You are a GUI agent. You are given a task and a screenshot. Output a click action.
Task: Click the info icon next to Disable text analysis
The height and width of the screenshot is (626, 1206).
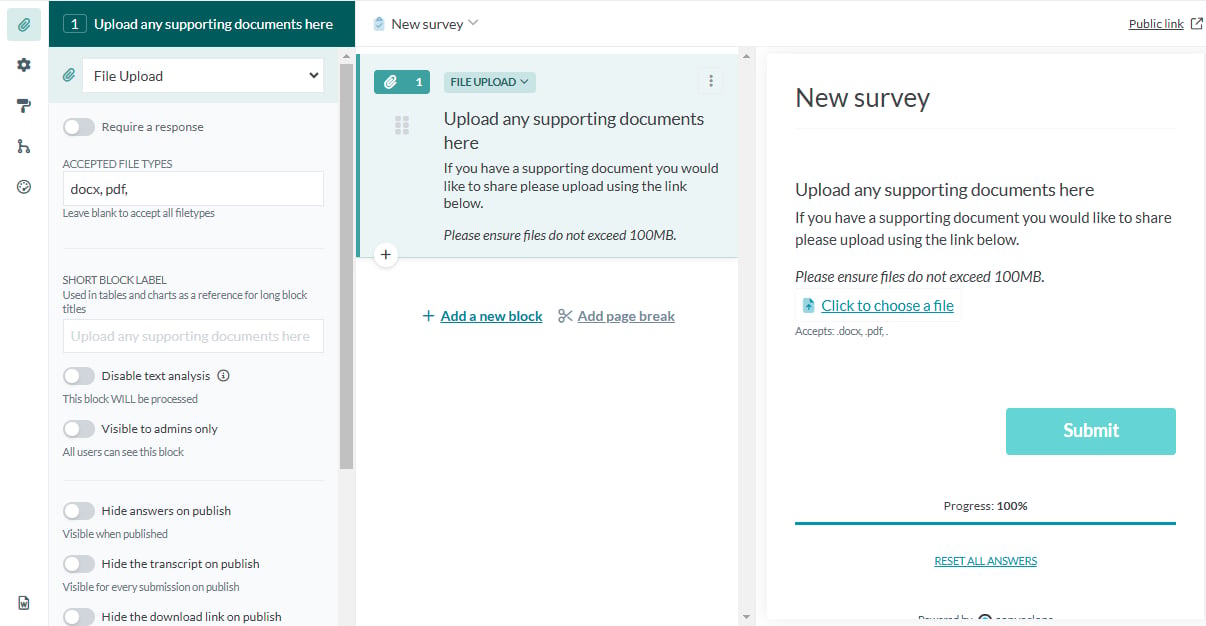(x=224, y=376)
